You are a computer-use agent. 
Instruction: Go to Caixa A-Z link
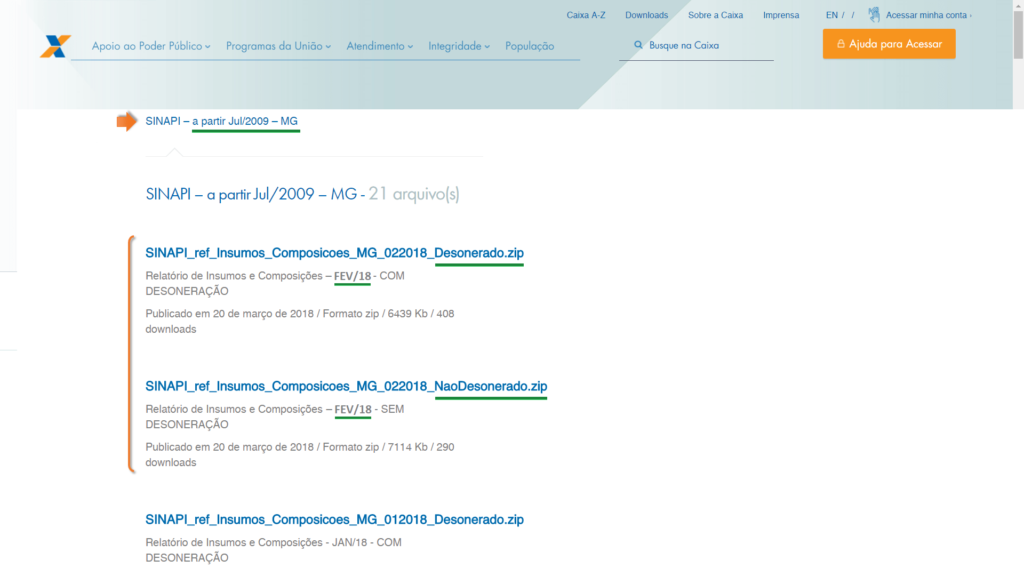(x=586, y=15)
